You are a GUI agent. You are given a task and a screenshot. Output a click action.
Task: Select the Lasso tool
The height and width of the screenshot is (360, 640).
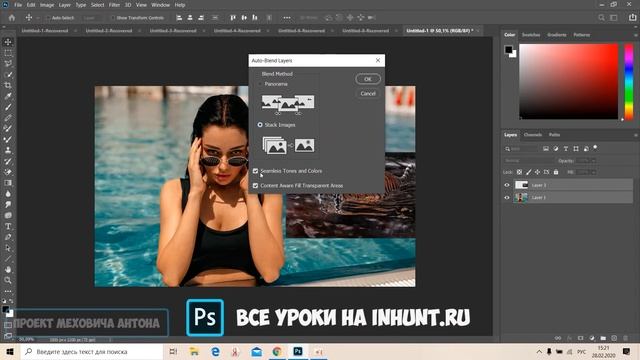coord(8,64)
